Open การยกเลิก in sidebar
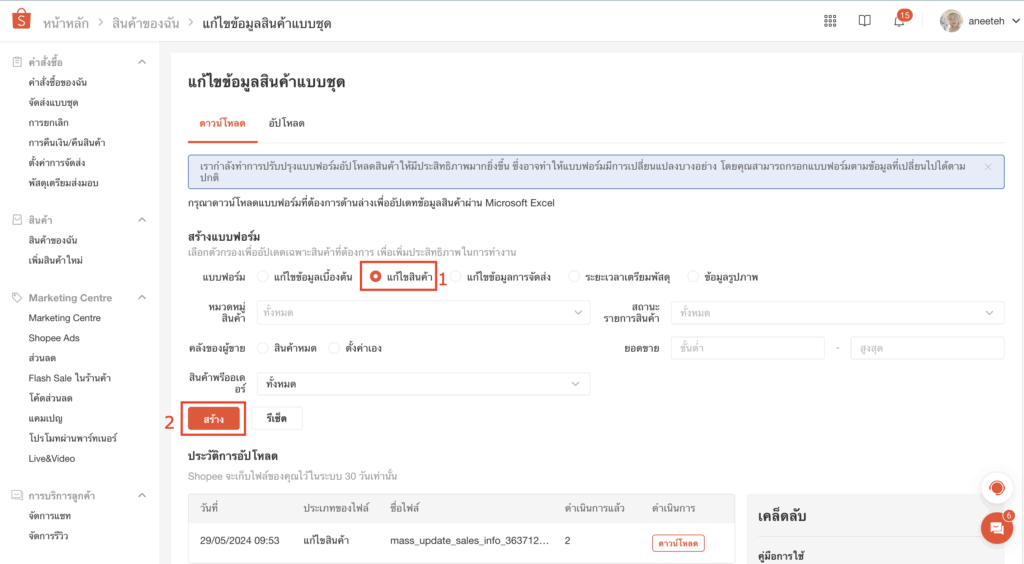Viewport: 1024px width, 564px height. click(x=48, y=123)
